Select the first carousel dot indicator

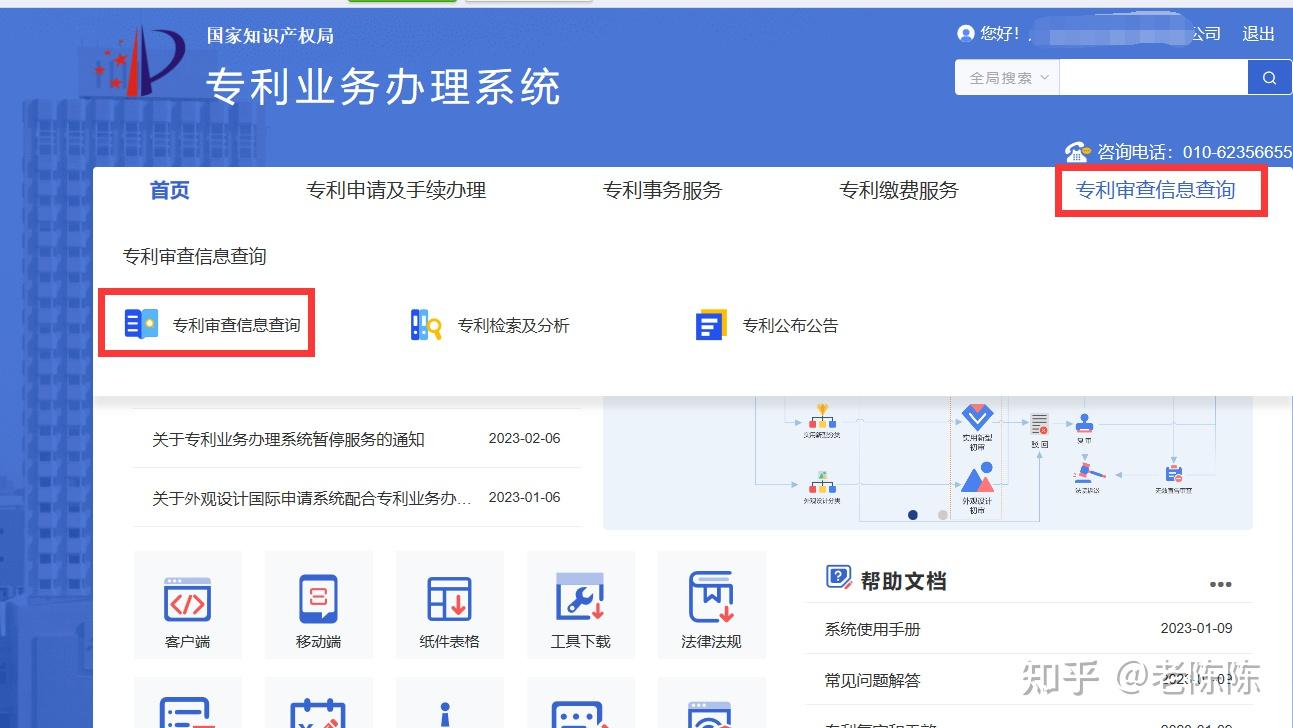pos(913,515)
